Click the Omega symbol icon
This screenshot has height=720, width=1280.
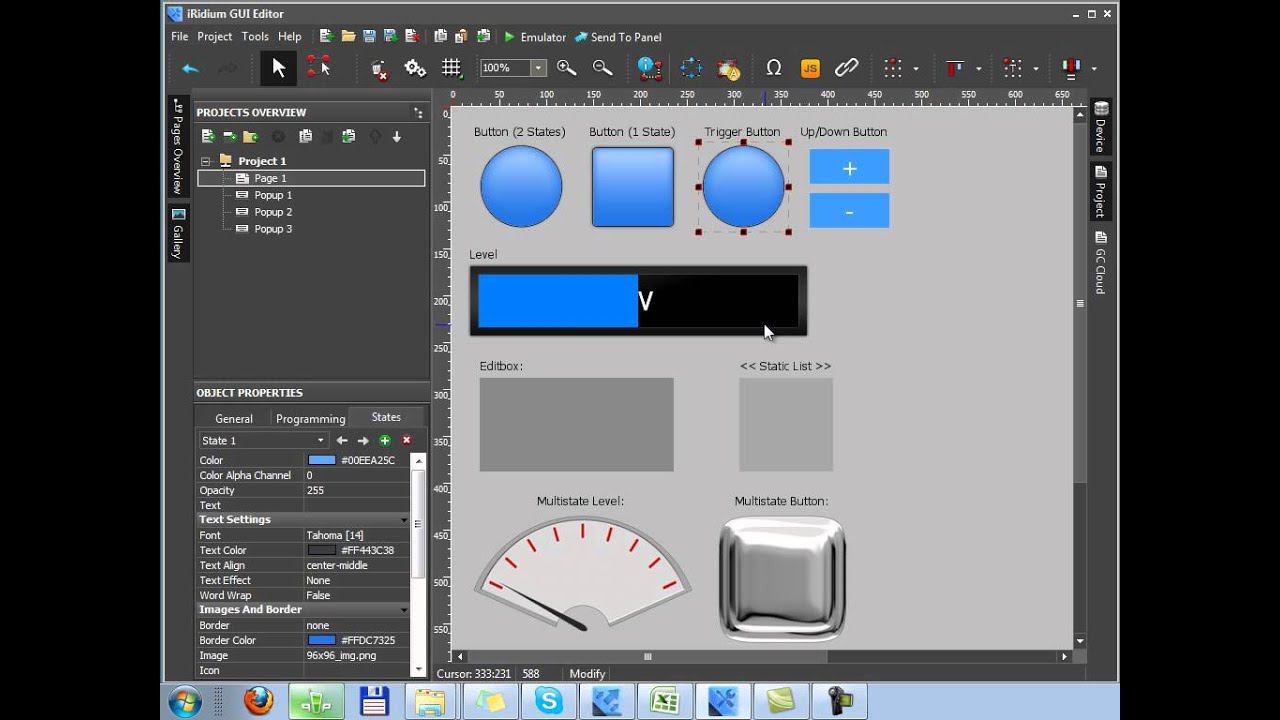tap(773, 68)
